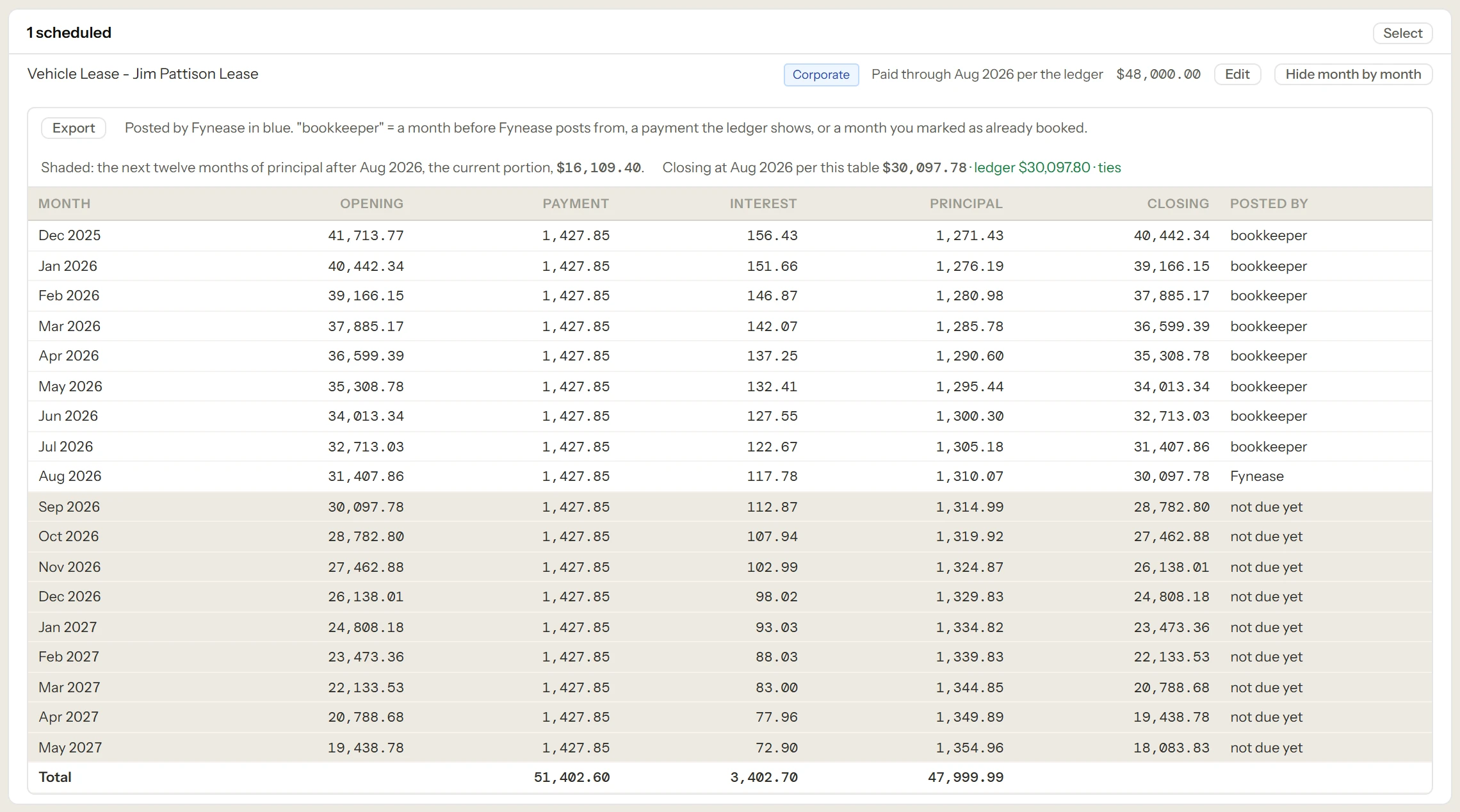Click current portion amount $16,109.40
This screenshot has height=812, width=1460.
tap(598, 168)
